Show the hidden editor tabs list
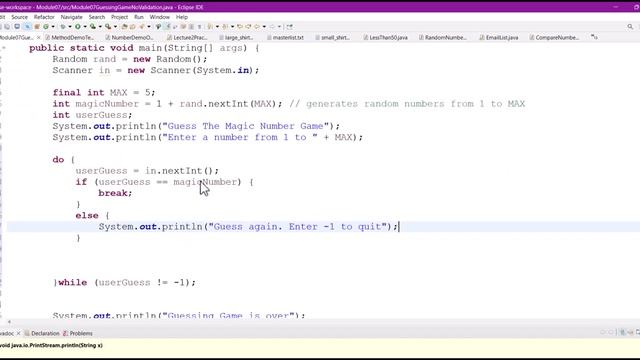This screenshot has width=640, height=360. coord(594,37)
